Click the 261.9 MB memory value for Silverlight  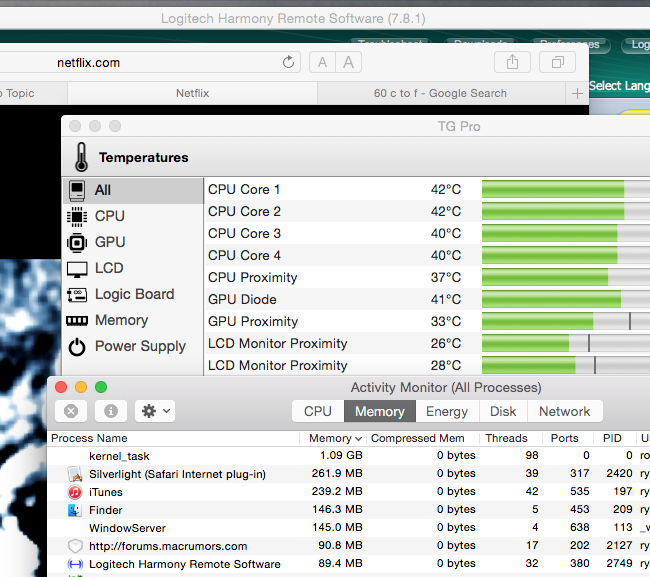[x=337, y=473]
